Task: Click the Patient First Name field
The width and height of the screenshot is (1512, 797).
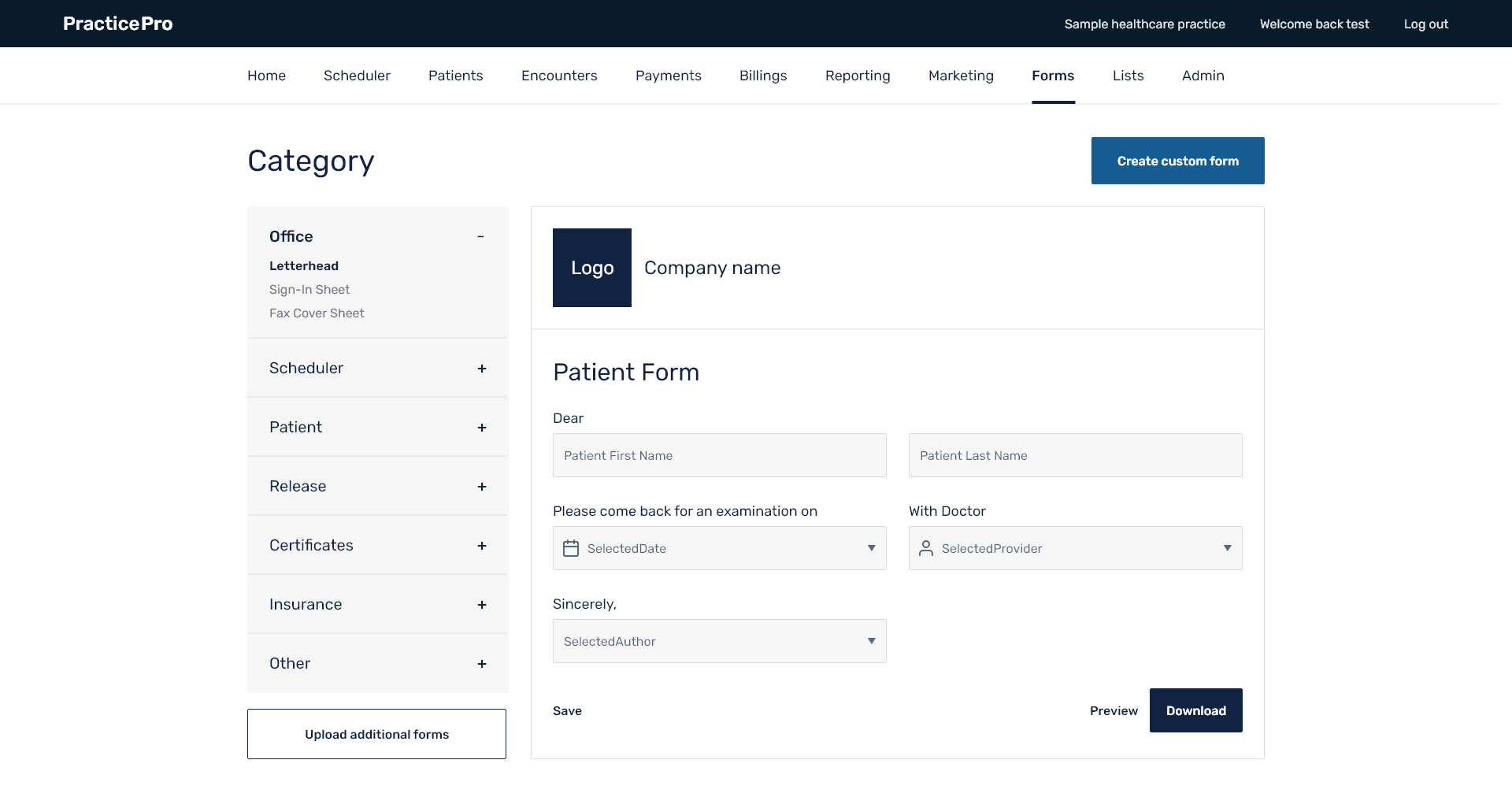Action: [x=719, y=455]
